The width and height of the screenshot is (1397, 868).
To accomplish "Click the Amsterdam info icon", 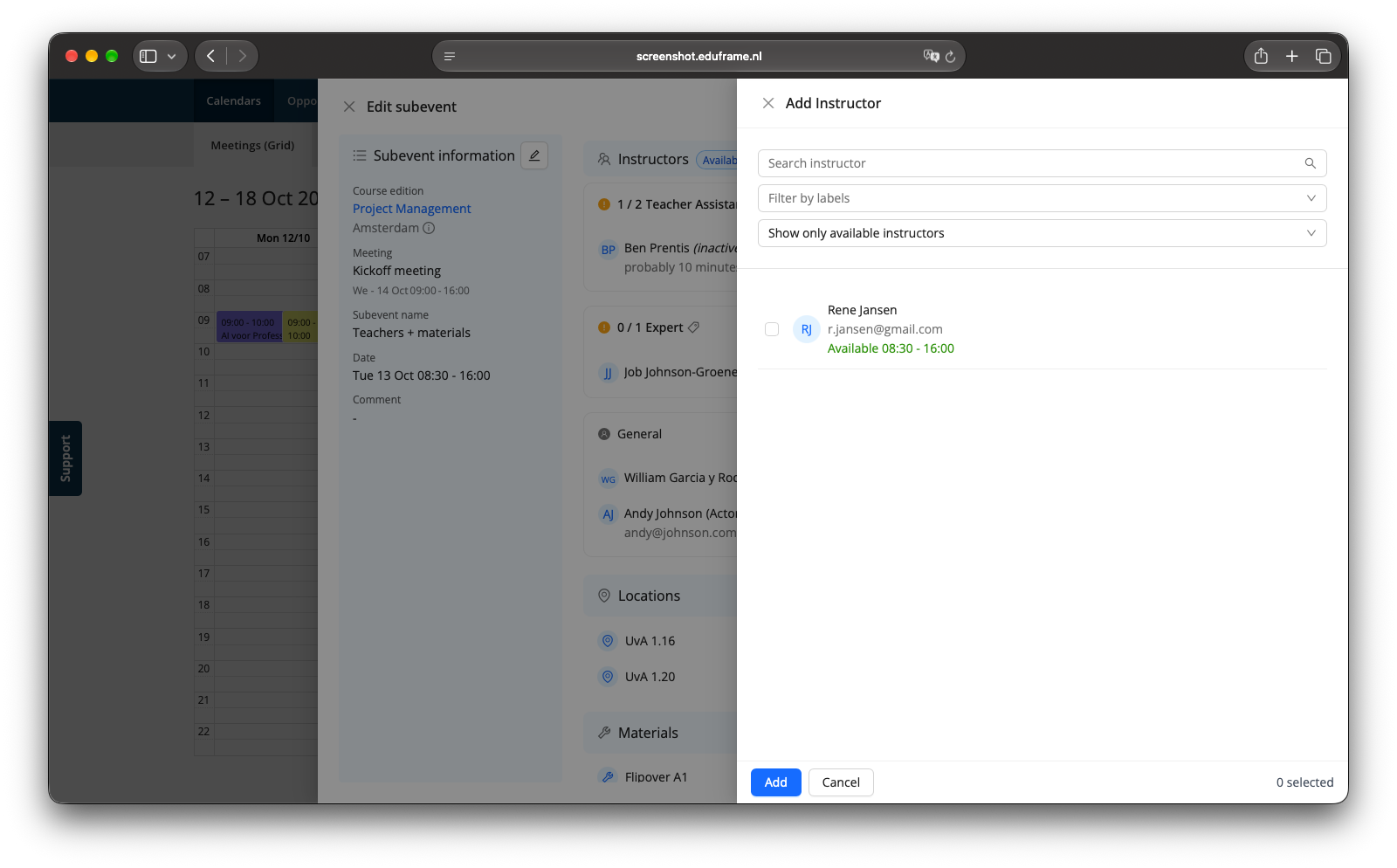I will click(x=429, y=228).
